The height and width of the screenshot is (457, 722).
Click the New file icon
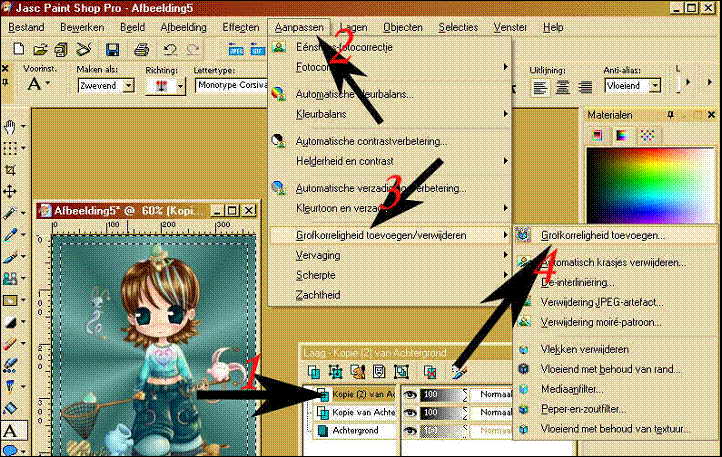(x=18, y=49)
